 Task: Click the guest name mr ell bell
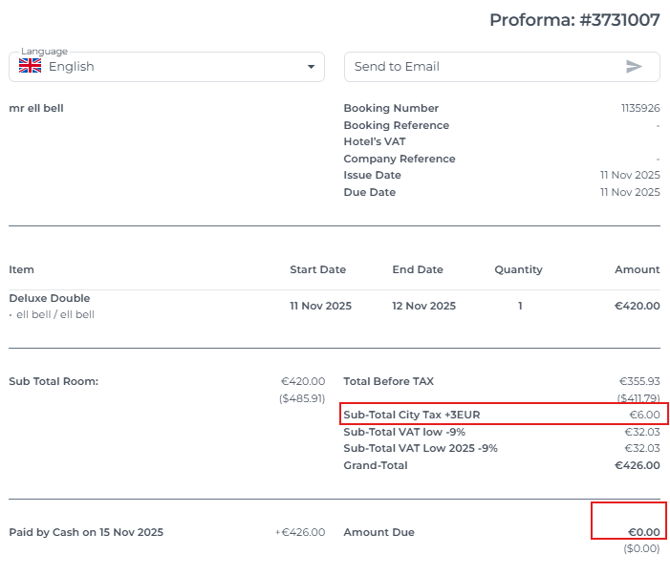click(36, 108)
